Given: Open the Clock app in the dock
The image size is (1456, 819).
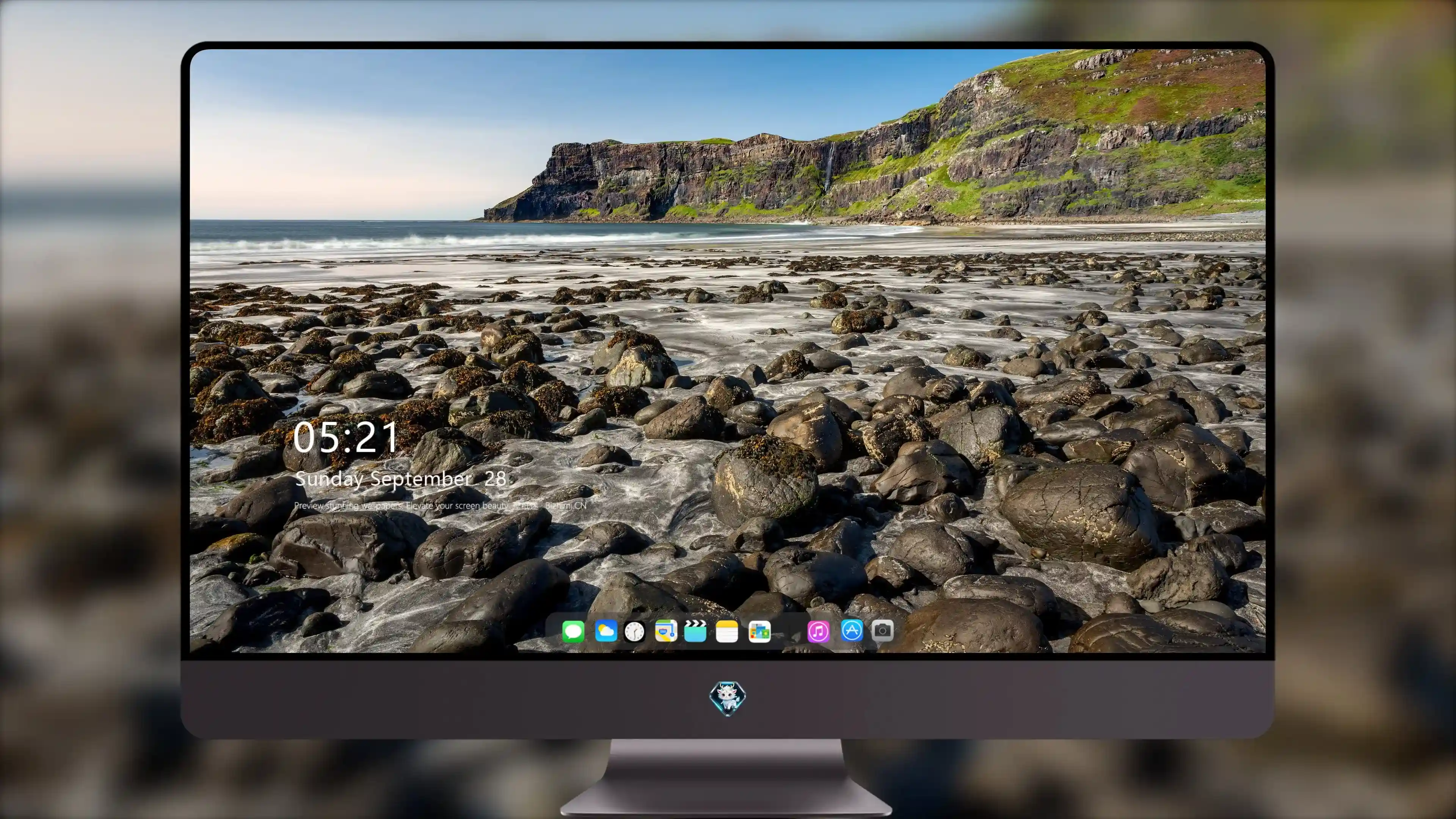Looking at the screenshot, I should coord(635,631).
